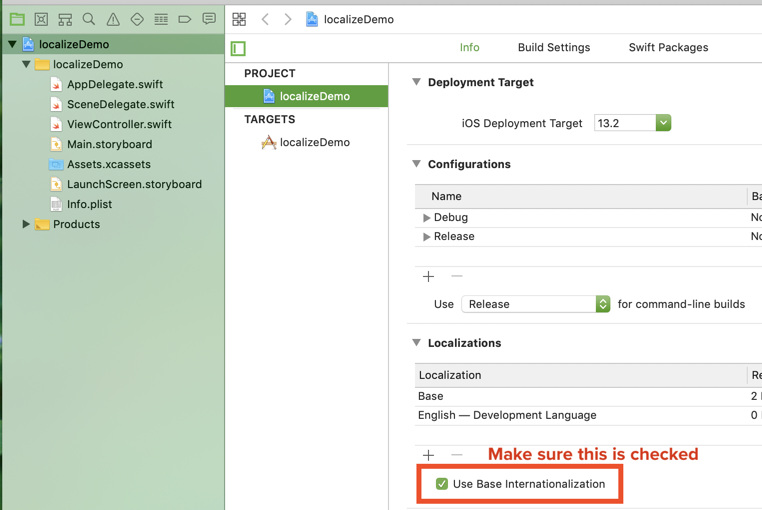Add a configuration with the plus button
Screen dimensions: 762x510
point(428,277)
